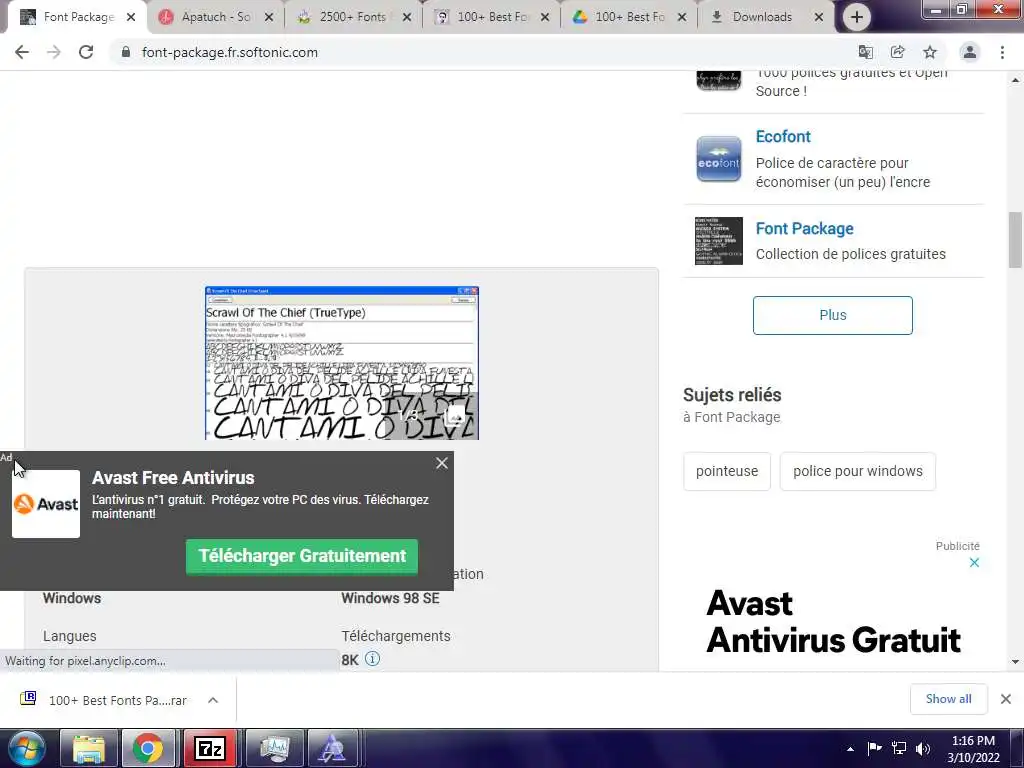Click the Téléchargements label
Screen dimensions: 1024x768
click(x=396, y=636)
